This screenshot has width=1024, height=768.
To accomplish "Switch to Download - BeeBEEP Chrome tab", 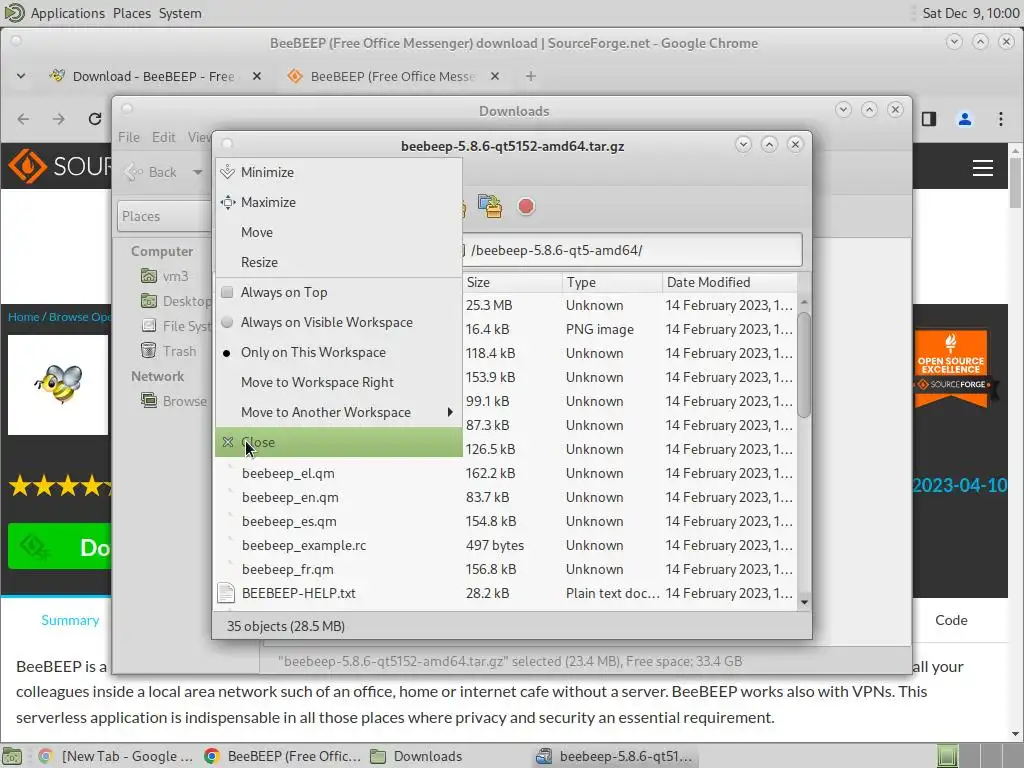I will point(154,76).
